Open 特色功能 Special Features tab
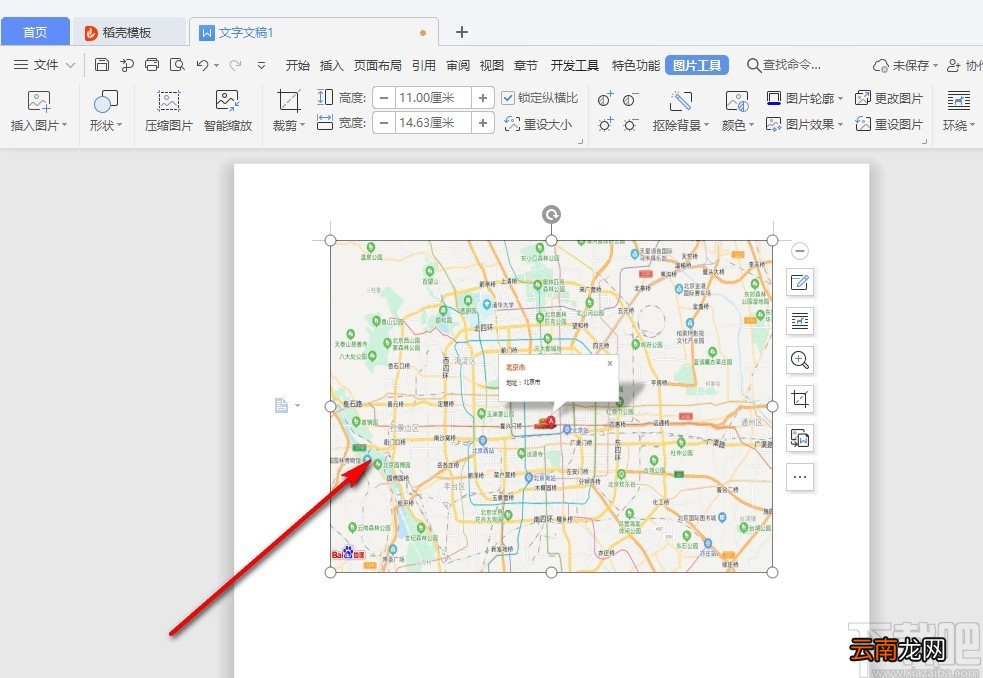 coord(636,65)
